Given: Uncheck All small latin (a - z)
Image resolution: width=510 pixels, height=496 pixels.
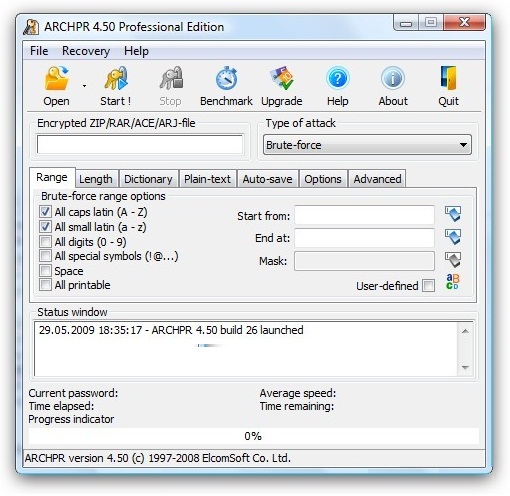Looking at the screenshot, I should (45, 227).
